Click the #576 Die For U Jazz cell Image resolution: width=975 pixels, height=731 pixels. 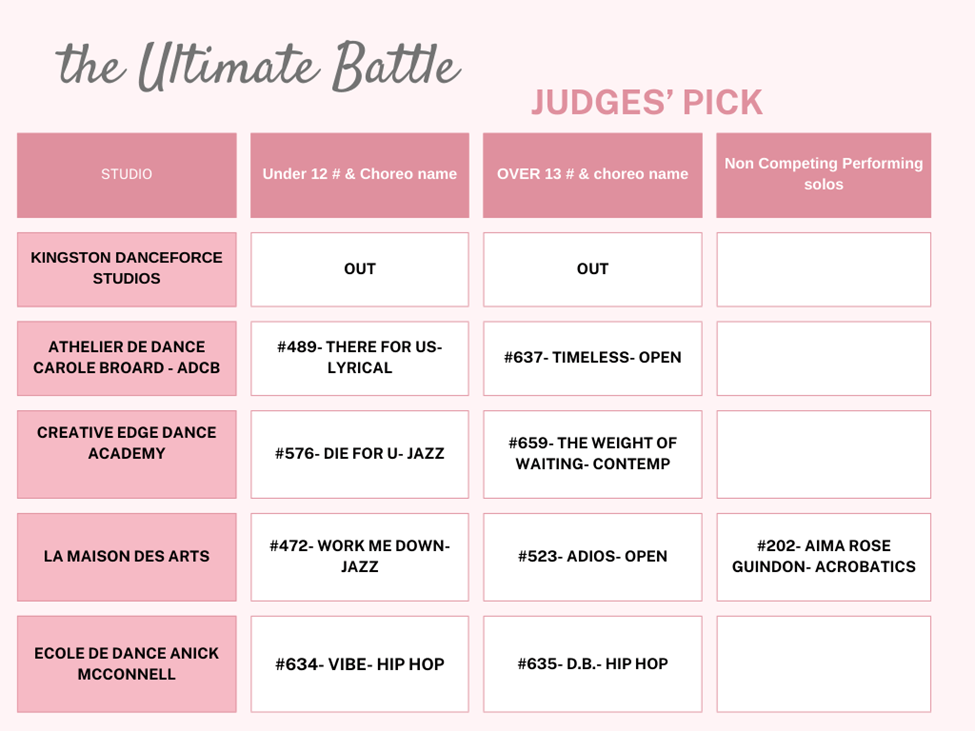pos(359,453)
